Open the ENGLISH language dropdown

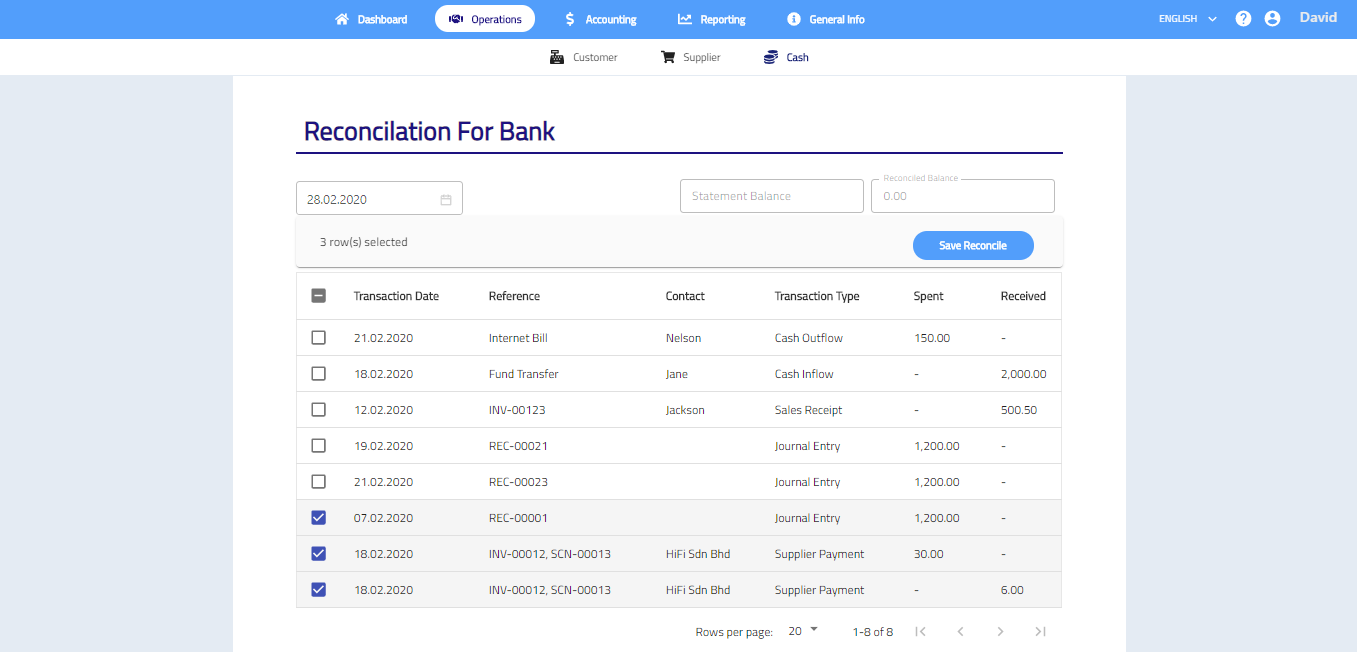click(1187, 19)
